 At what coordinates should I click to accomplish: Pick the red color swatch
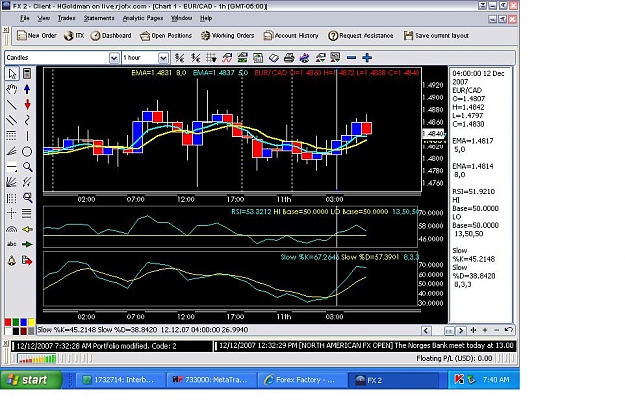[x=8, y=322]
